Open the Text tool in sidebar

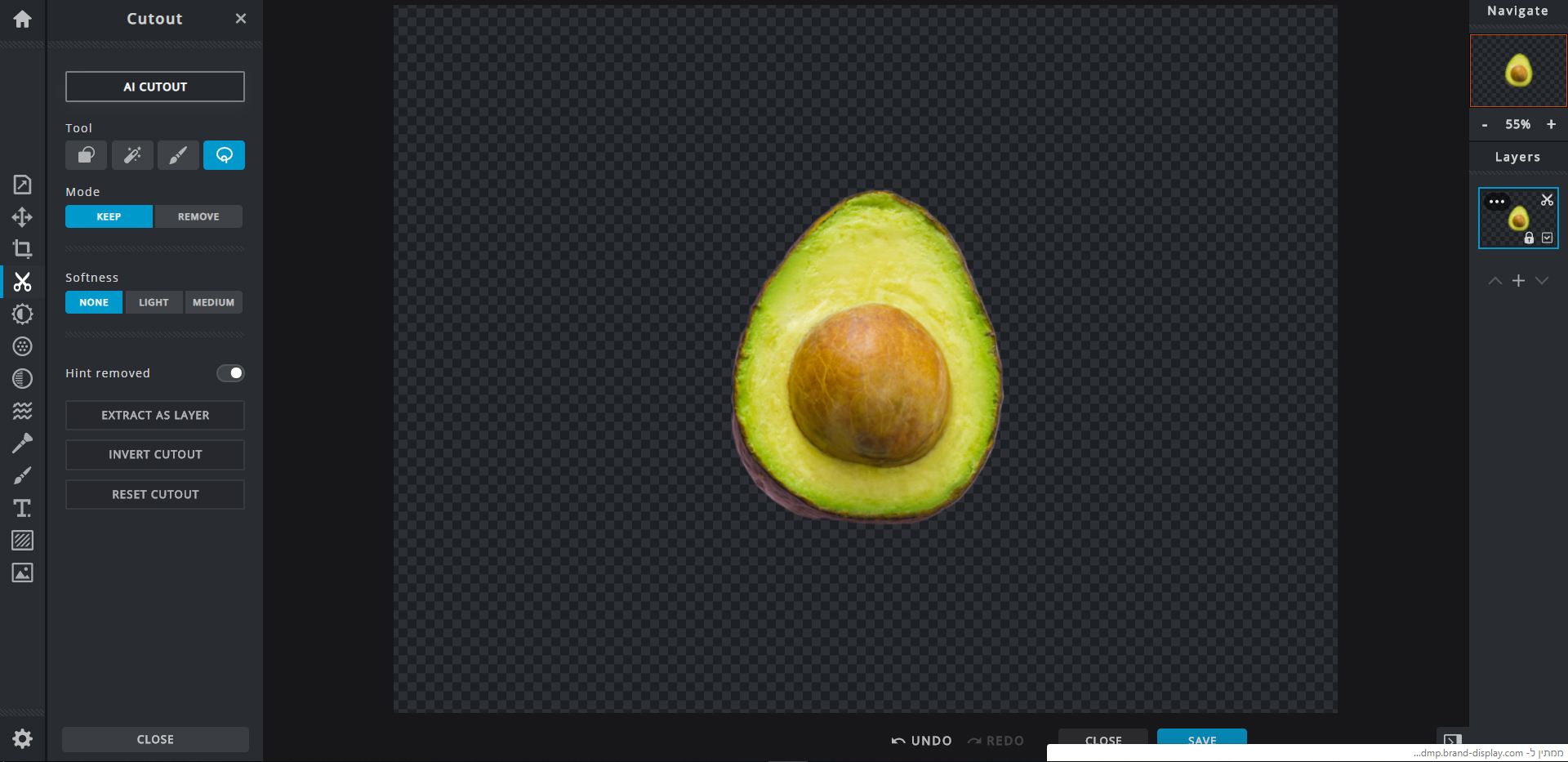pos(22,508)
